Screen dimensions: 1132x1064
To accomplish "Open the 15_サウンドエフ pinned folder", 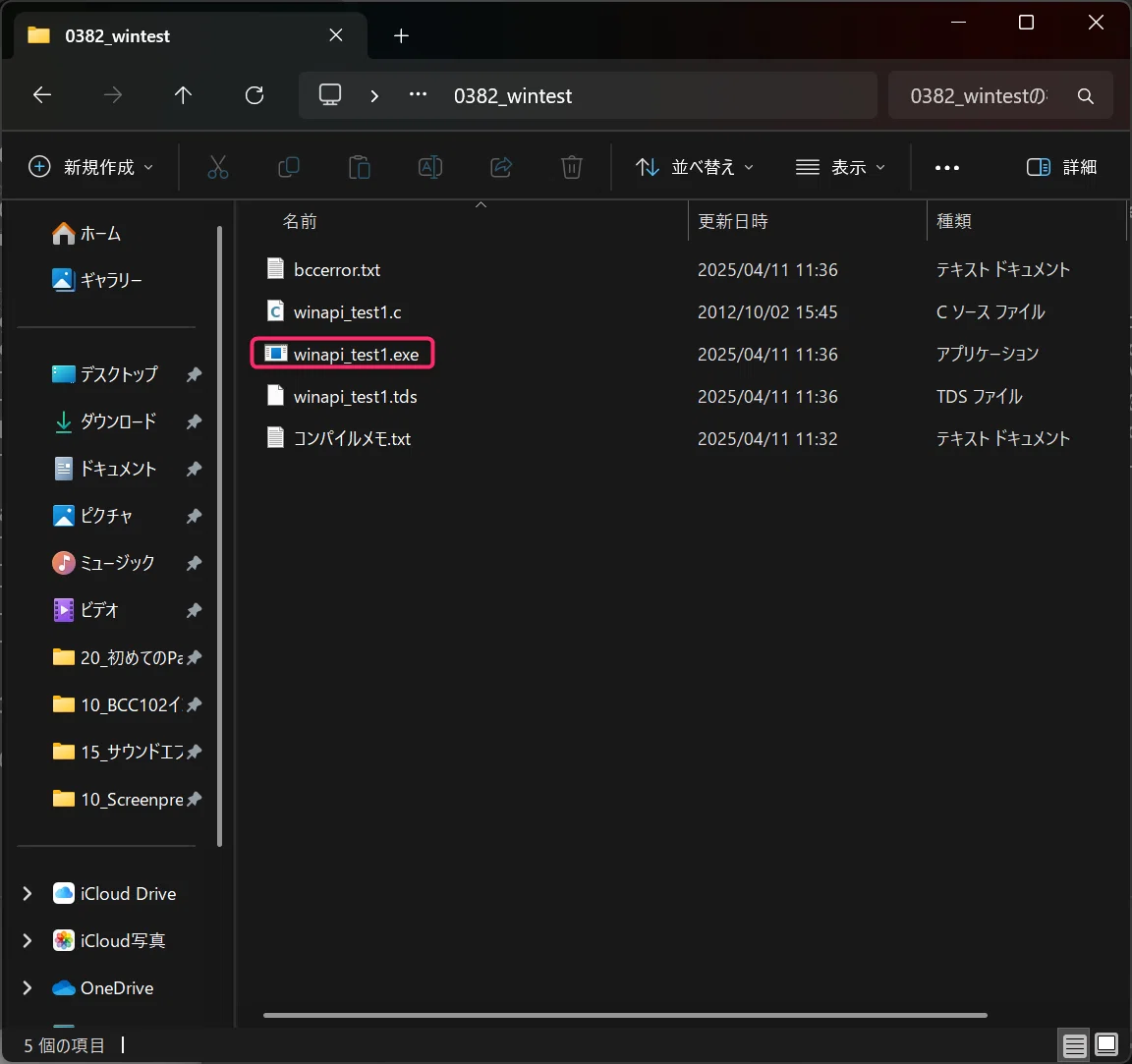I will tap(118, 753).
